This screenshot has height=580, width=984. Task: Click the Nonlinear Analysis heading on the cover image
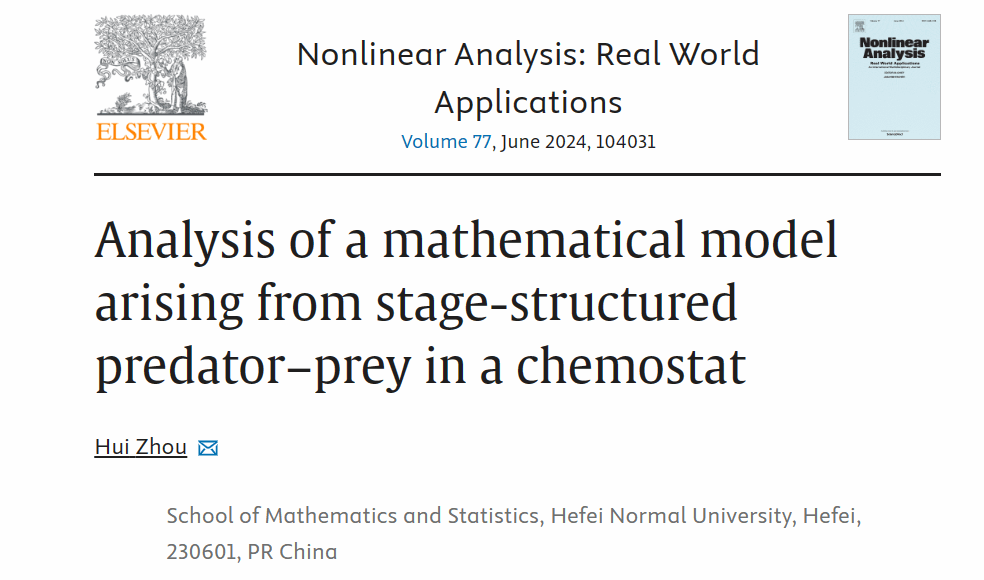pos(894,48)
